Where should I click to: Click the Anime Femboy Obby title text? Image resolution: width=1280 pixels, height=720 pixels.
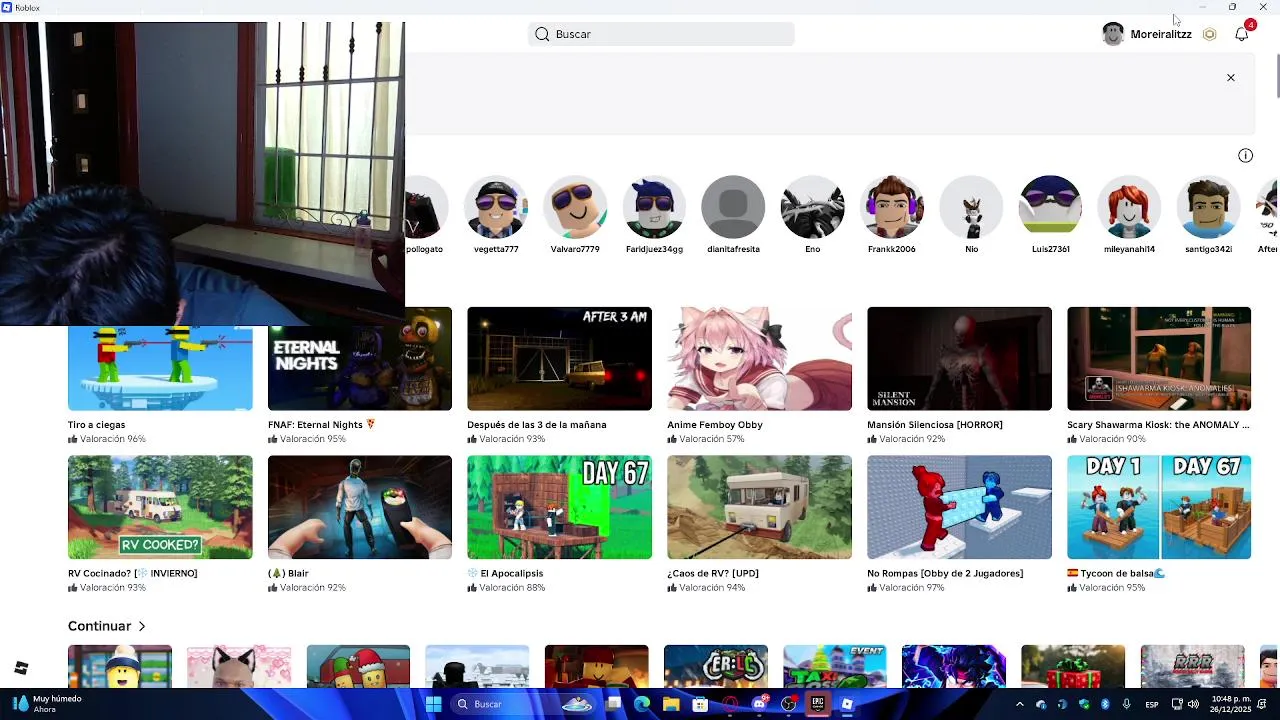coord(715,424)
